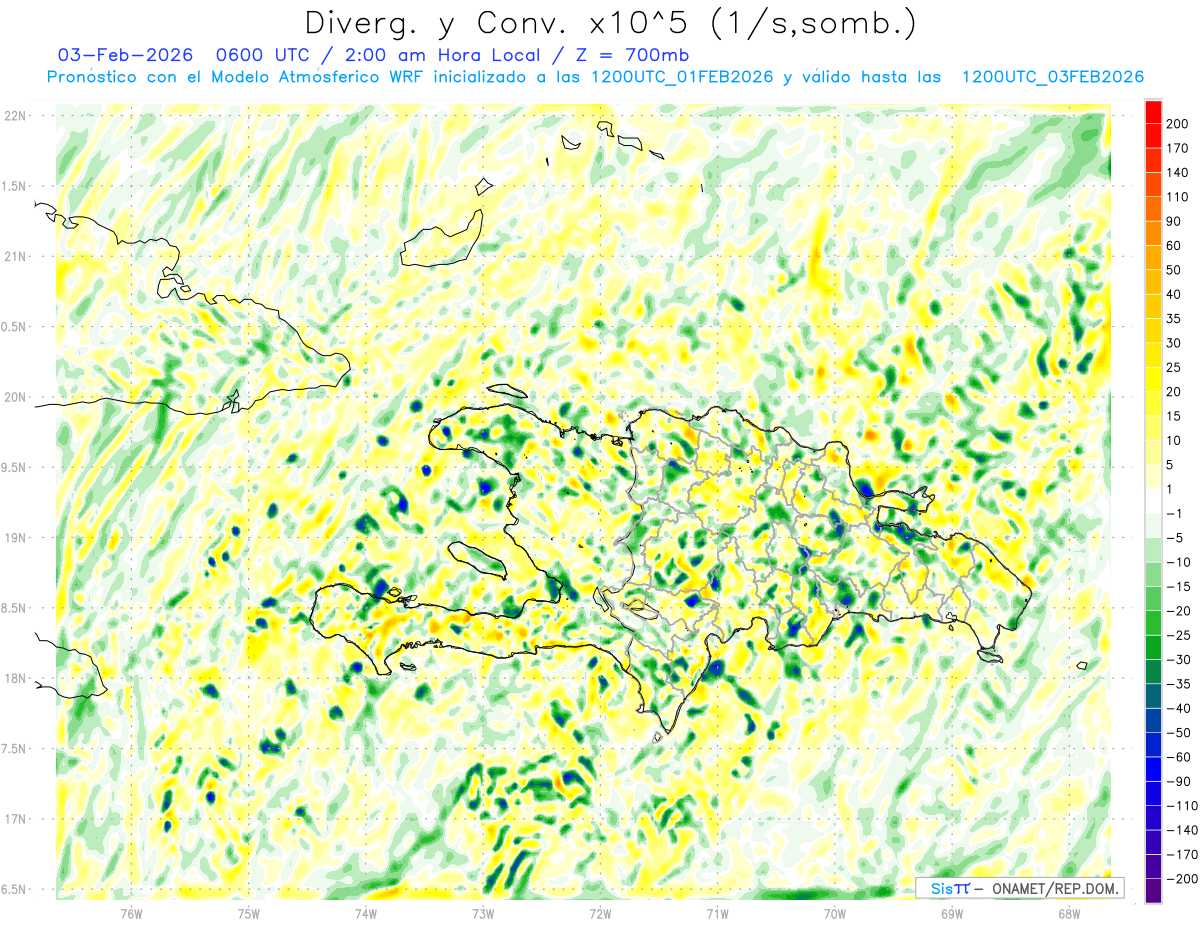This screenshot has width=1200, height=927.
Task: Click the "1.5N" latitude label
Action: 15,186
